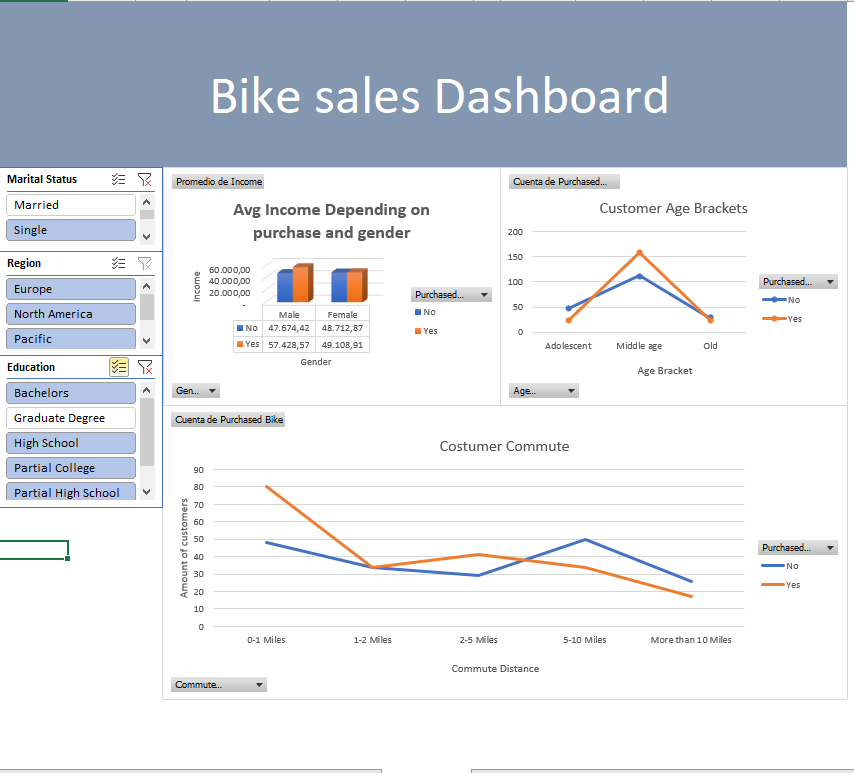Click the multi-select icon on Region slicer
Viewport: 854px width, 773px height.
tap(118, 263)
